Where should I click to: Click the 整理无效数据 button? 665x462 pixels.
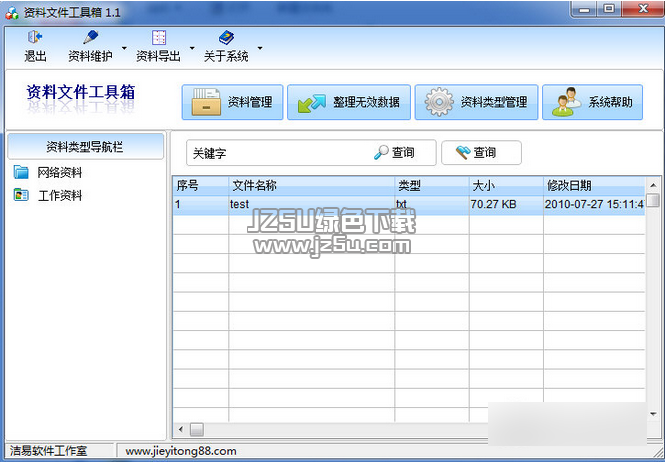(x=349, y=102)
